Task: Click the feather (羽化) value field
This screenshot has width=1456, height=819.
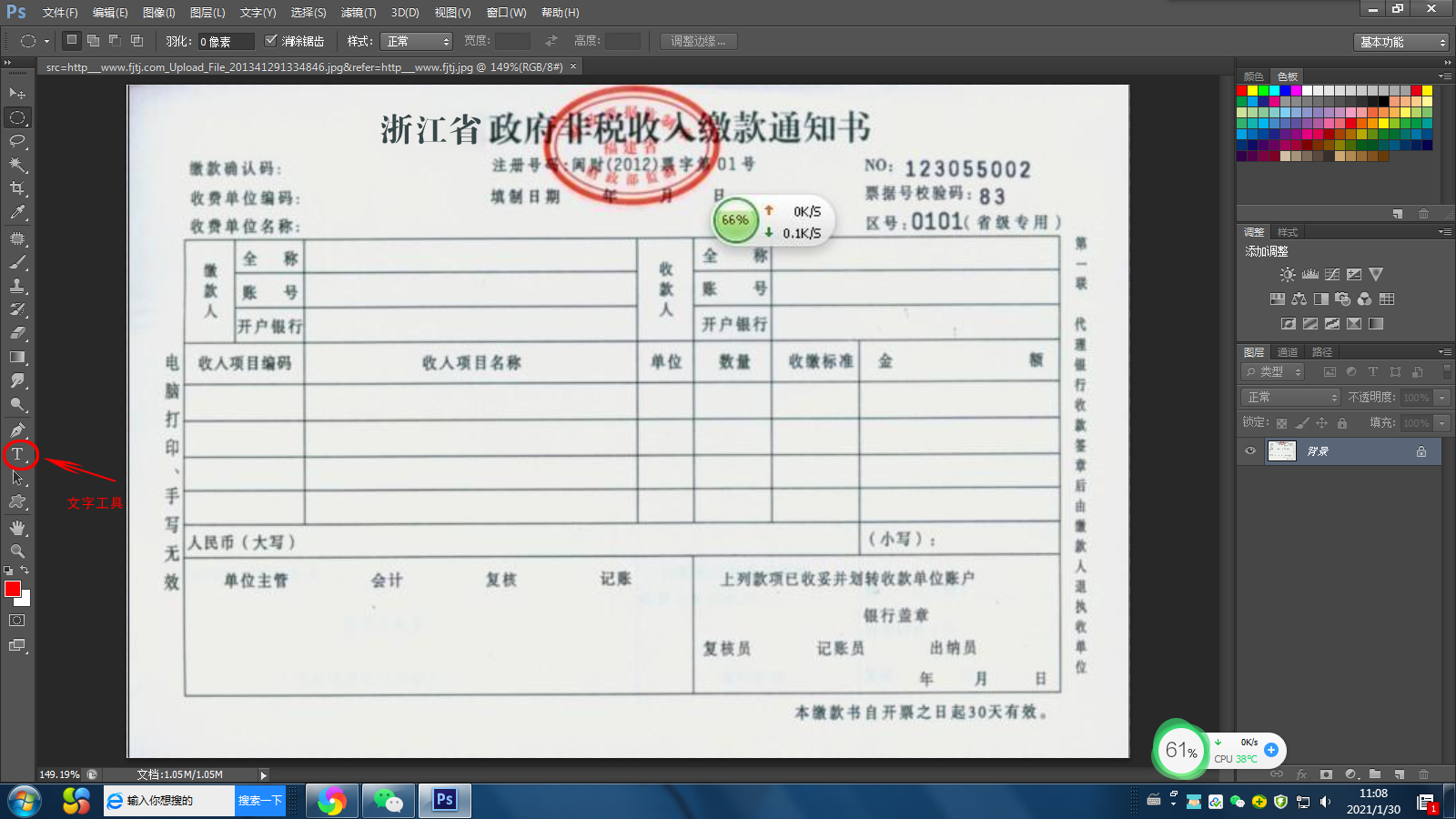Action: [x=226, y=42]
